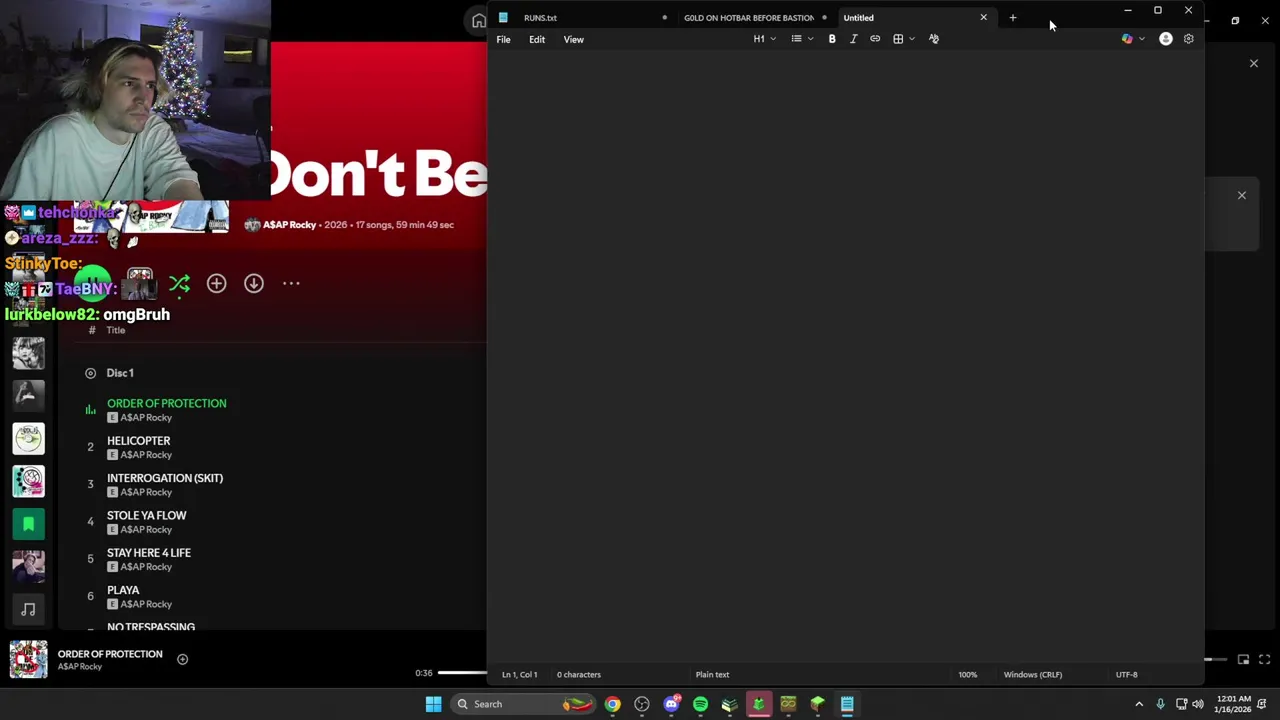Open ORDER OF PROTECTION in now playing bar
Viewport: 1280px width, 720px height.
110,654
